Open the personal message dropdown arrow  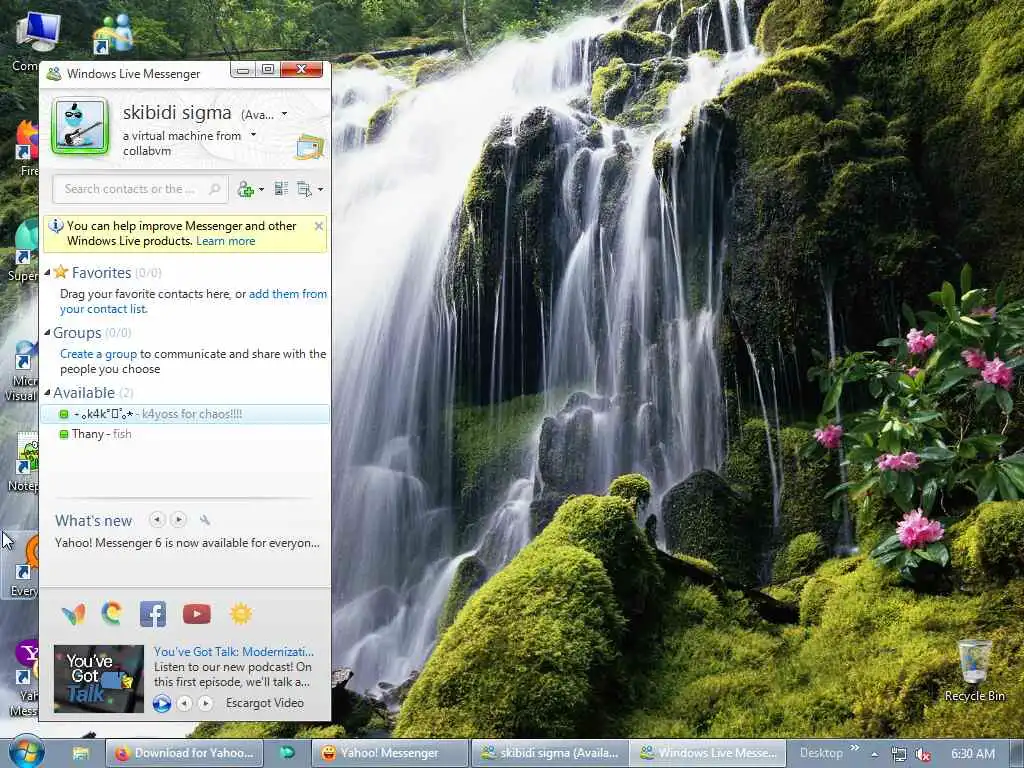[253, 135]
